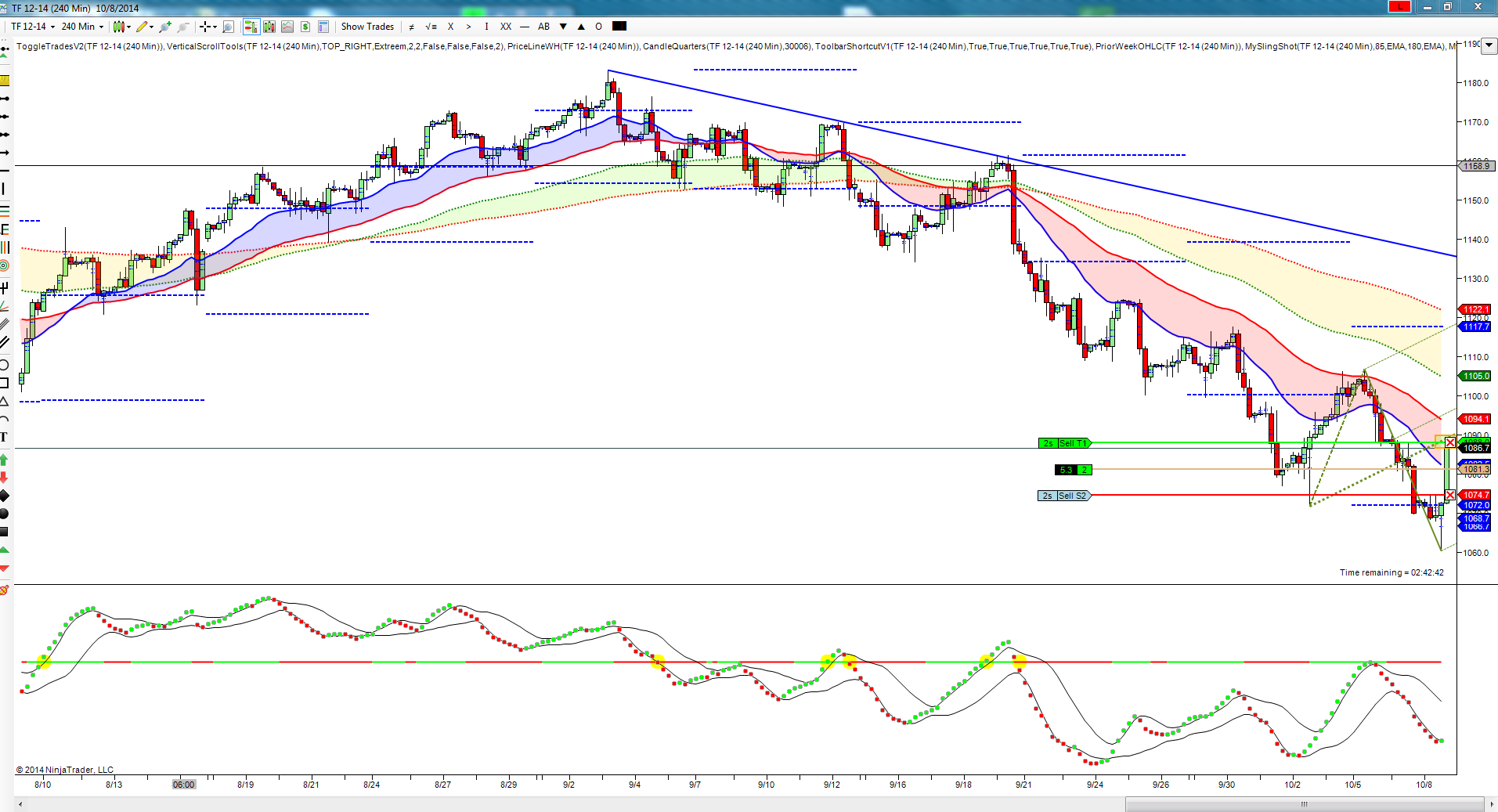Click the dash line toolbar shortcut

click(x=525, y=27)
